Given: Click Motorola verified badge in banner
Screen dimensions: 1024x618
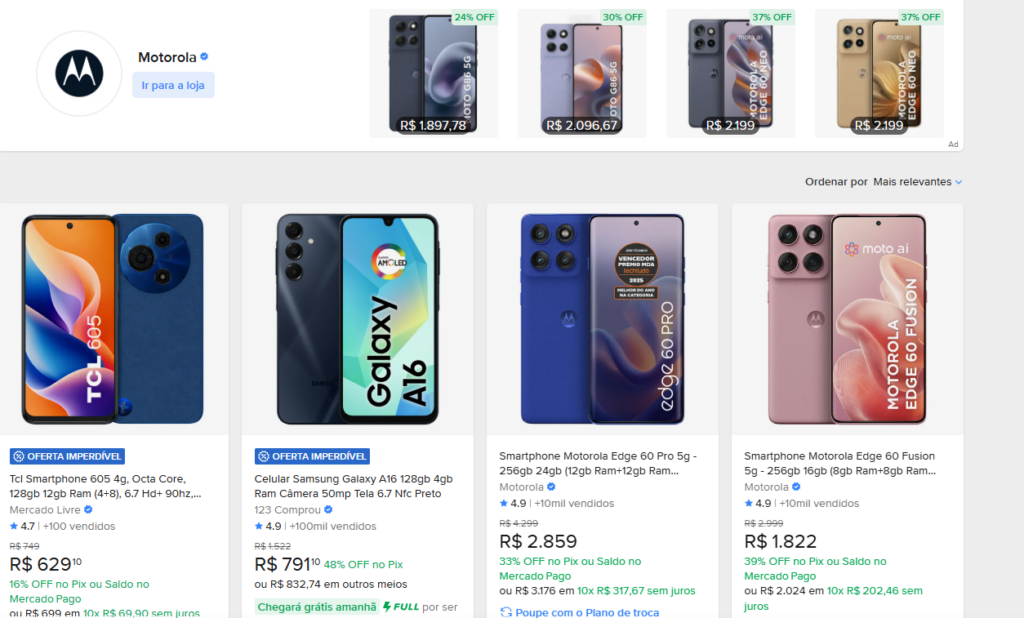Looking at the screenshot, I should tap(204, 57).
